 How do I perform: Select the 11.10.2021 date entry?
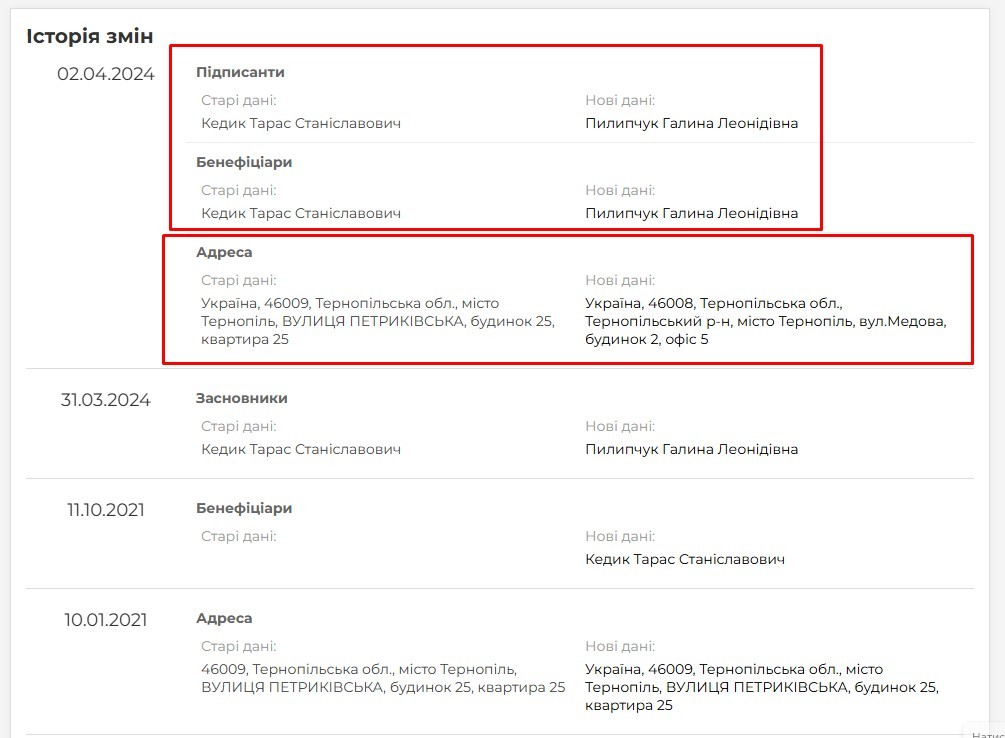(x=106, y=510)
